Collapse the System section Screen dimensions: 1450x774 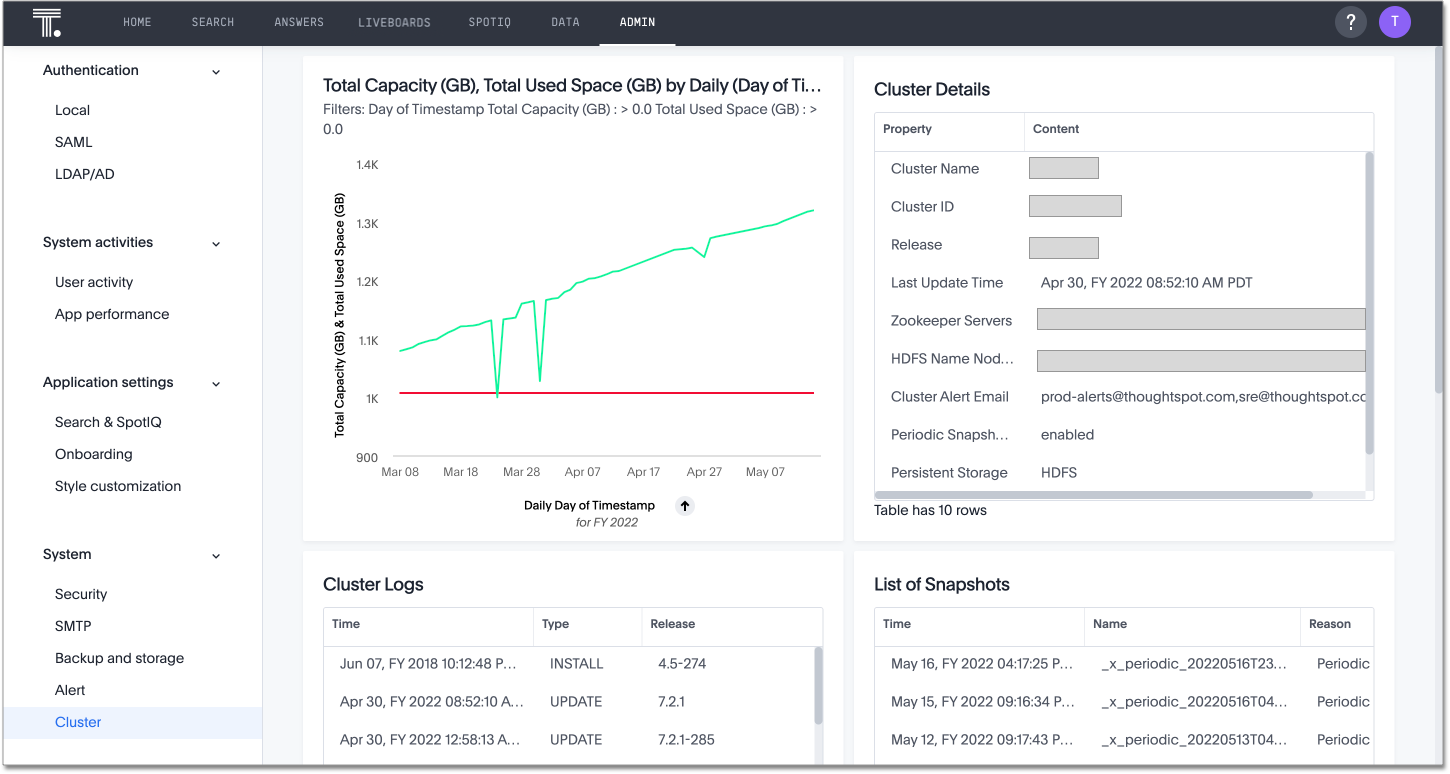coord(215,555)
